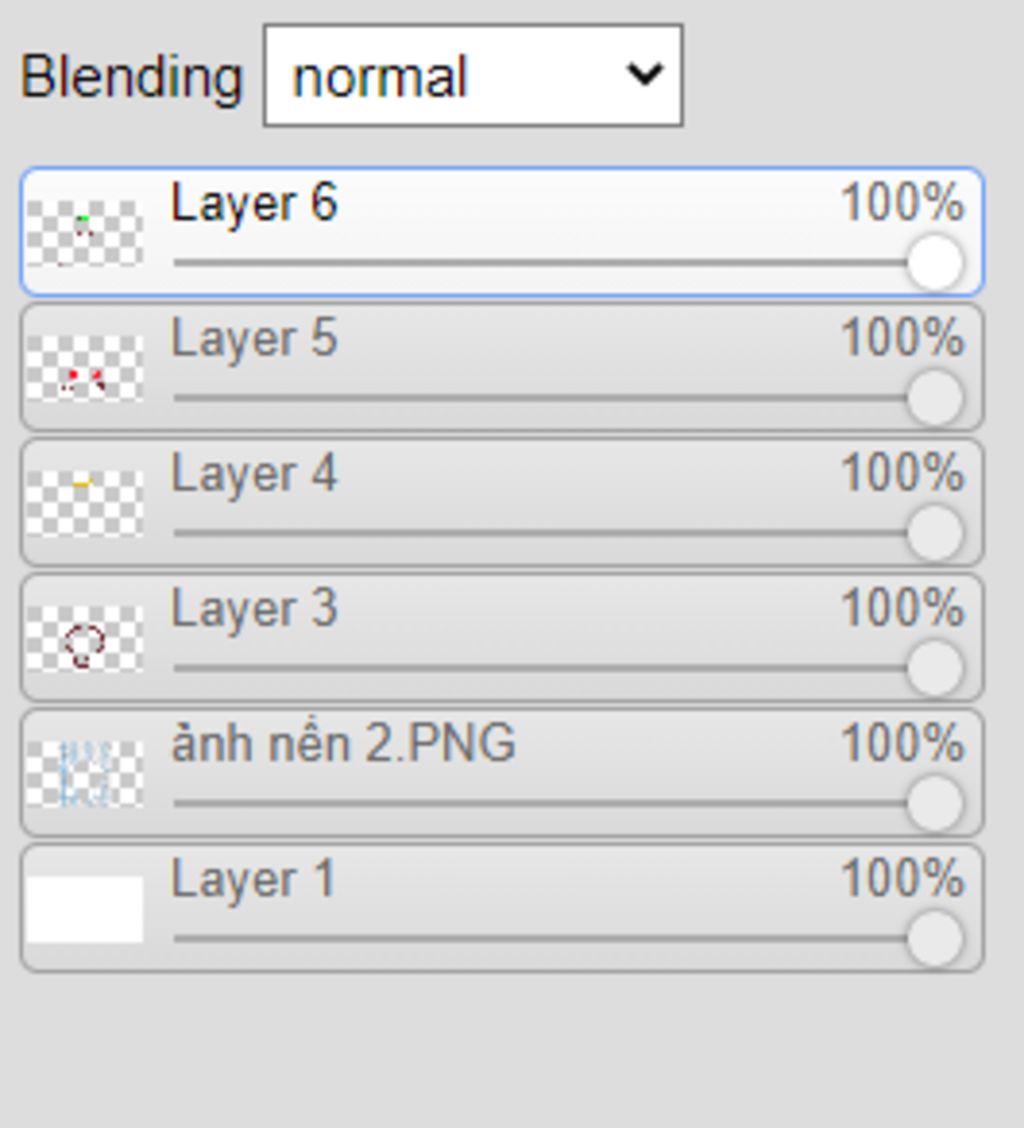Select Layer 4 by its name
This screenshot has width=1024, height=1128.
[x=254, y=473]
